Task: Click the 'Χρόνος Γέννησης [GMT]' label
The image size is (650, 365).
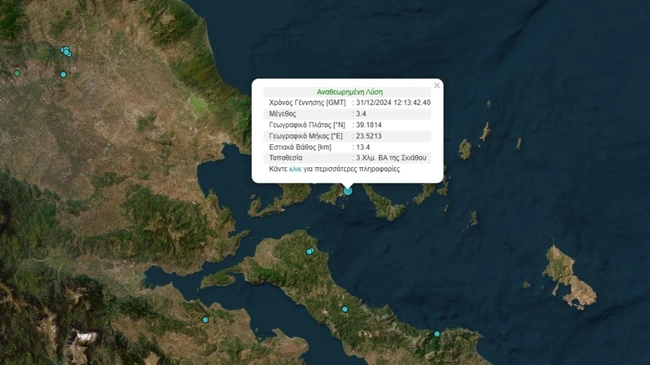Action: click(x=307, y=102)
